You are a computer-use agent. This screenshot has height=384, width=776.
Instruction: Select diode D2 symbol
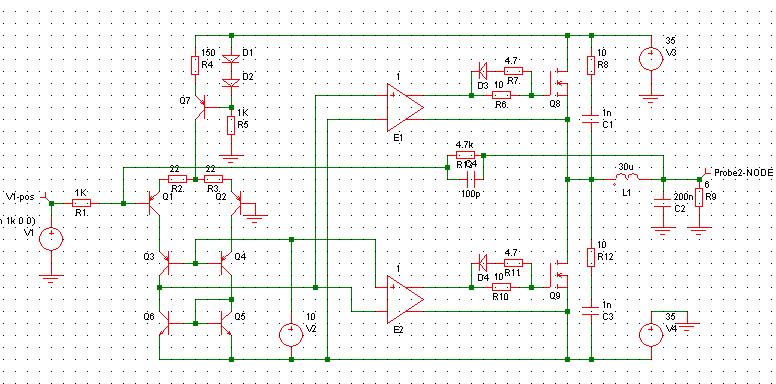(x=231, y=82)
